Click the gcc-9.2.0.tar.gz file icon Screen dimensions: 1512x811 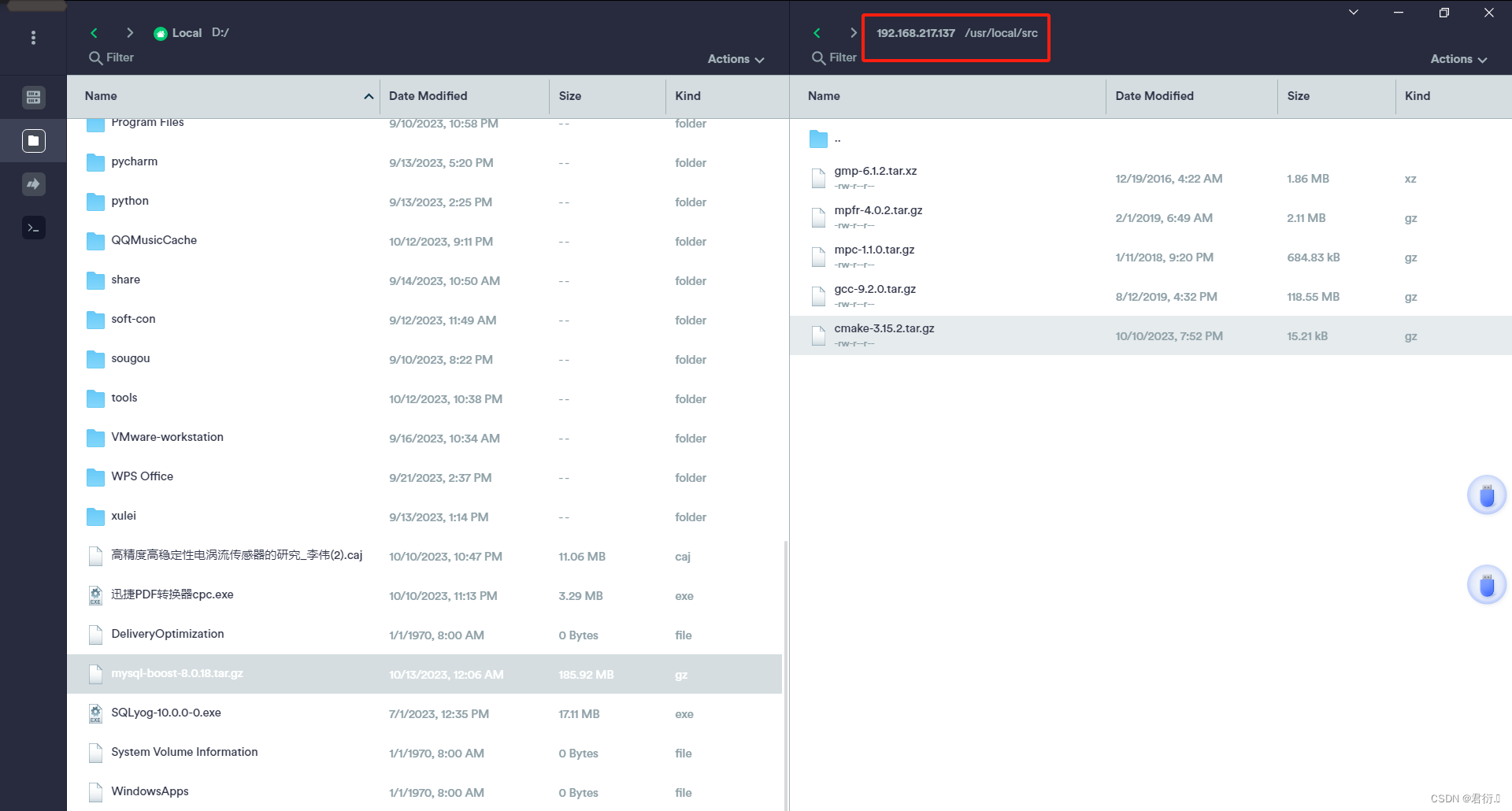818,296
